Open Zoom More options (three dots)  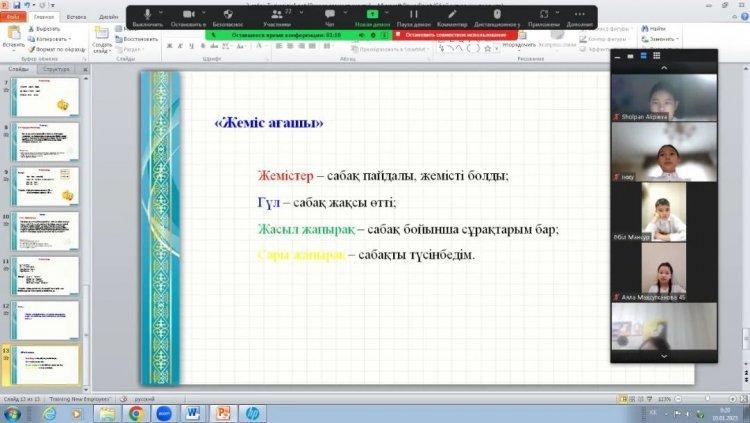click(x=580, y=17)
